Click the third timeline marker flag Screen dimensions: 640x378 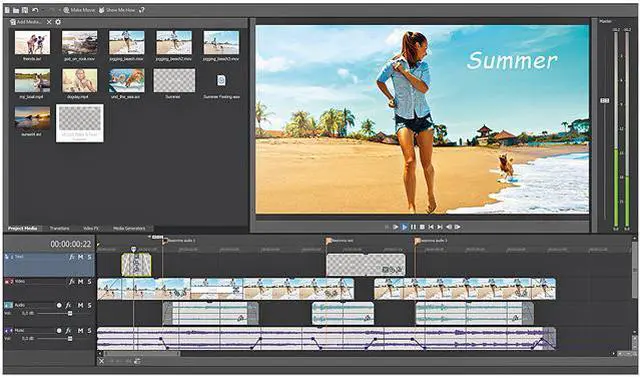pyautogui.click(x=417, y=241)
